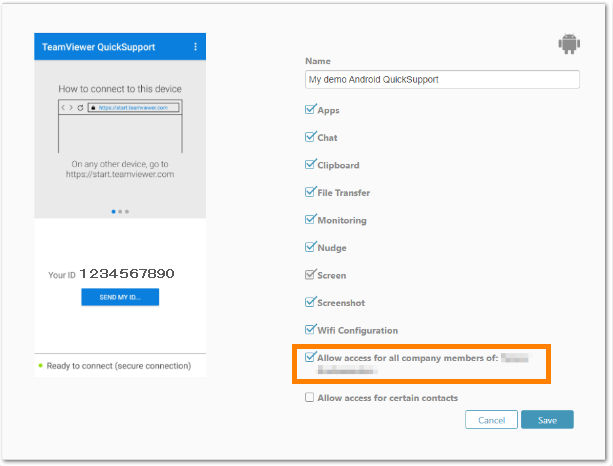Click Ready to connect status text
Image resolution: width=613 pixels, height=466 pixels.
(119, 366)
